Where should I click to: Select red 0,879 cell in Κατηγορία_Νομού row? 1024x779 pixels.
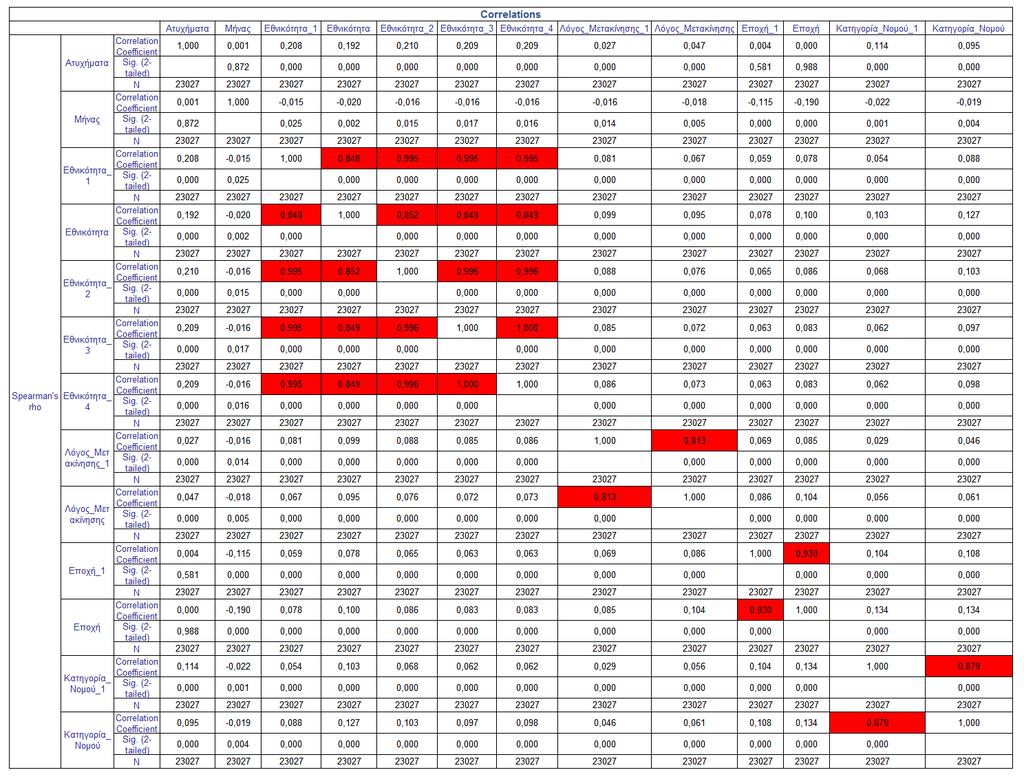pyautogui.click(x=877, y=723)
